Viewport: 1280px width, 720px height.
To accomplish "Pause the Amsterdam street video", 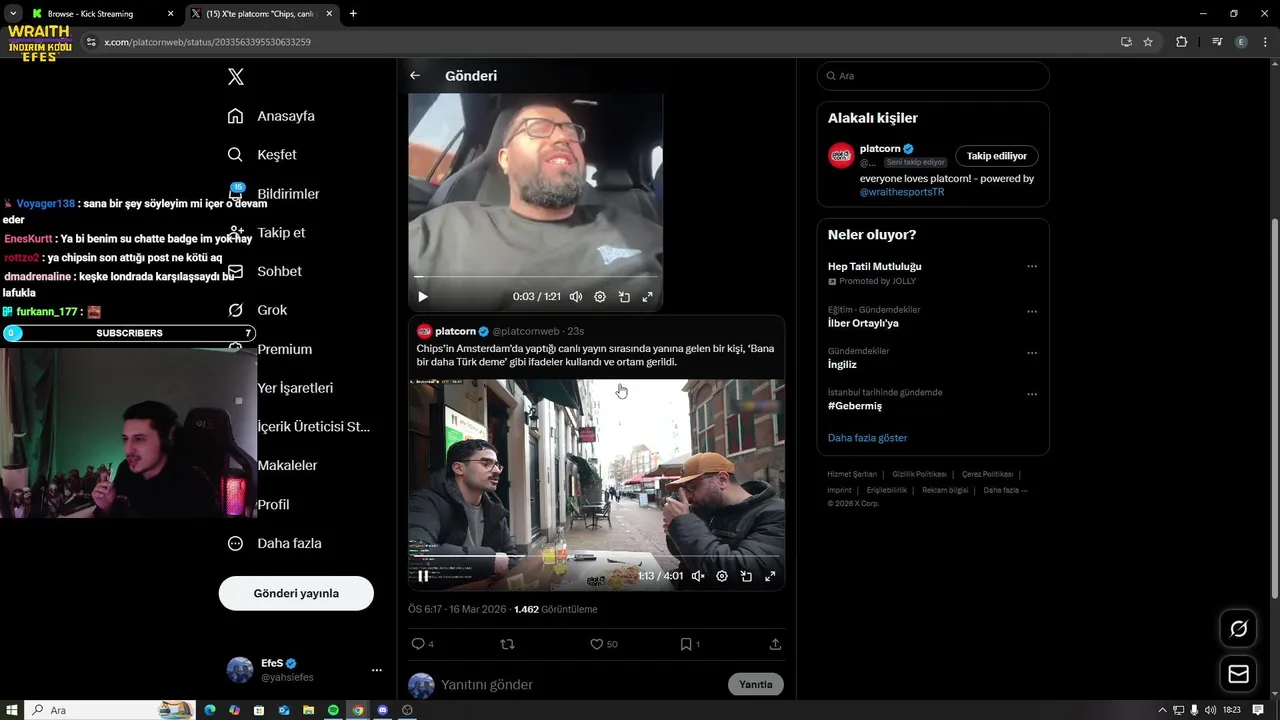I will [423, 576].
